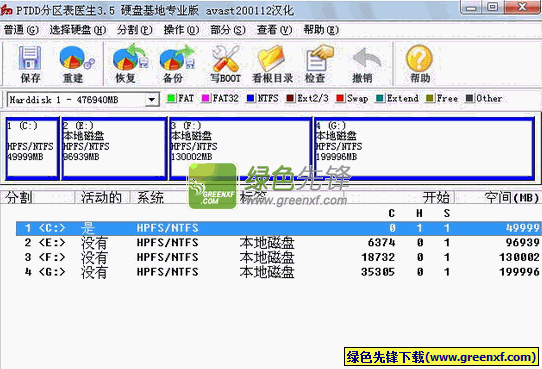Click the 保存 save floppy icon

click(30, 58)
